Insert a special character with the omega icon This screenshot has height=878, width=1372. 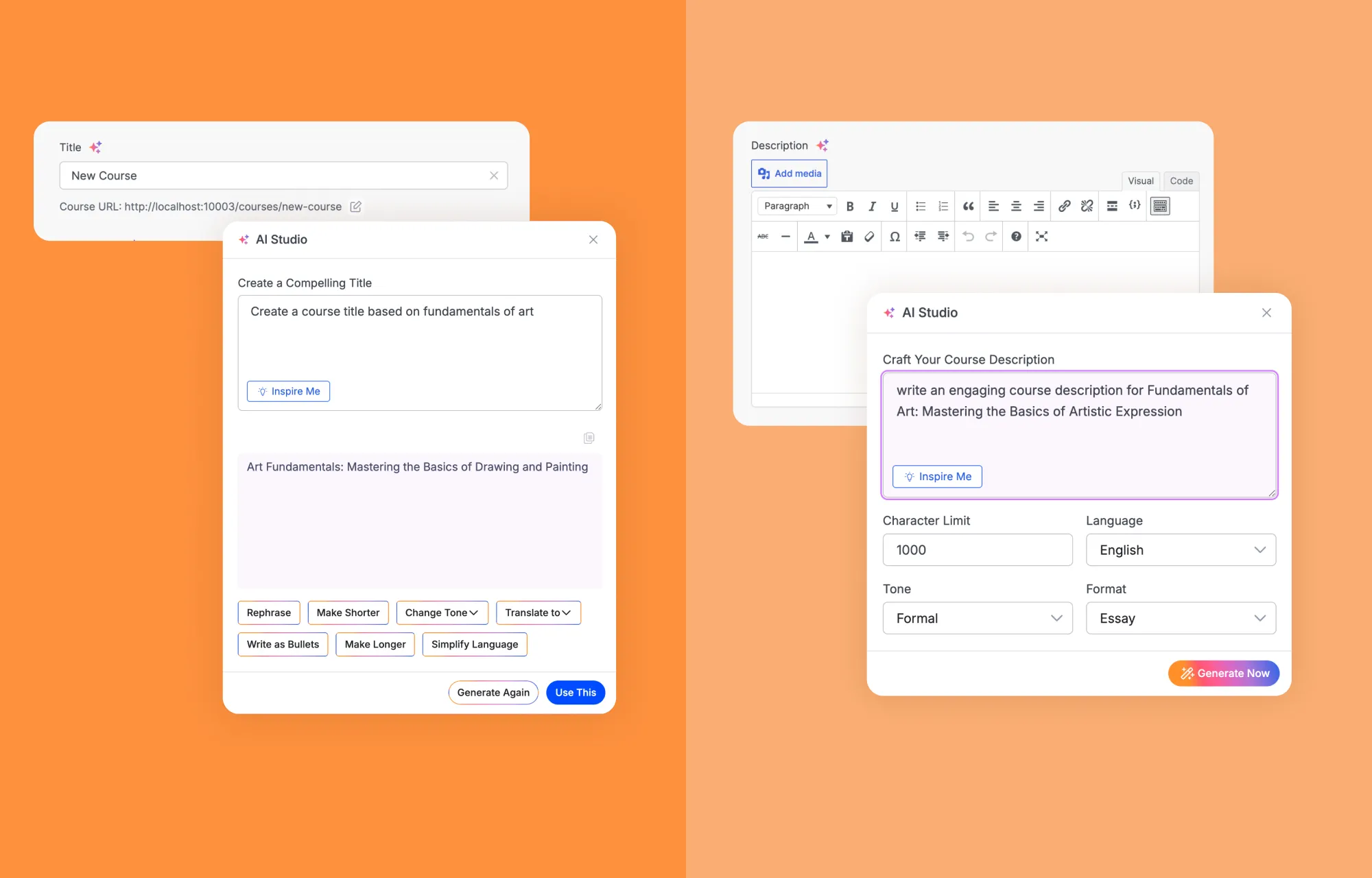coord(895,236)
